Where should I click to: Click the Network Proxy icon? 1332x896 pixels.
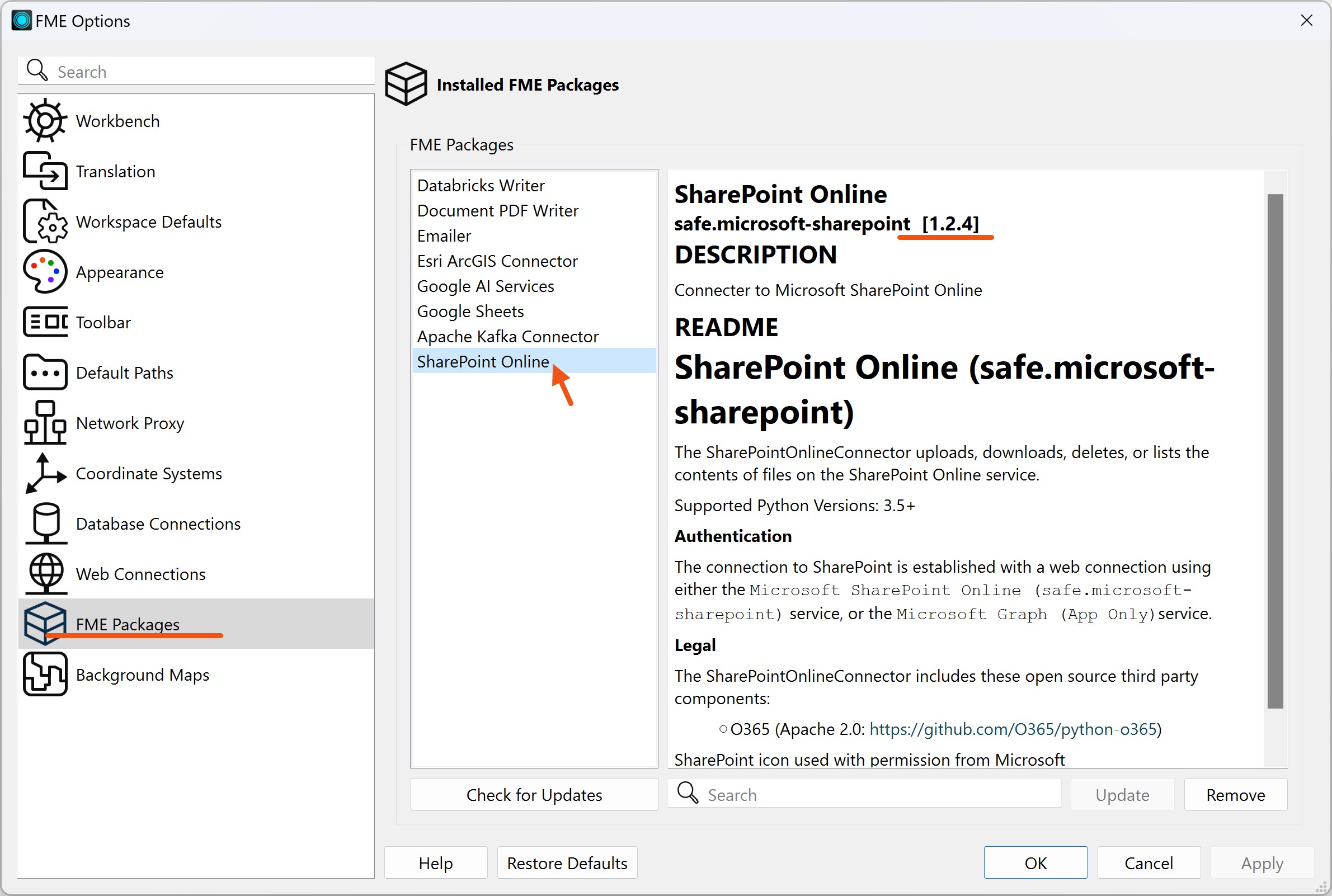pos(45,422)
